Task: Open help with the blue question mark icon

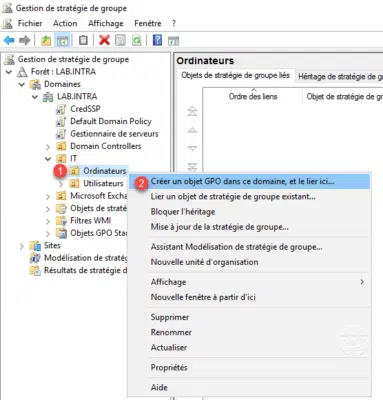Action: [157, 40]
